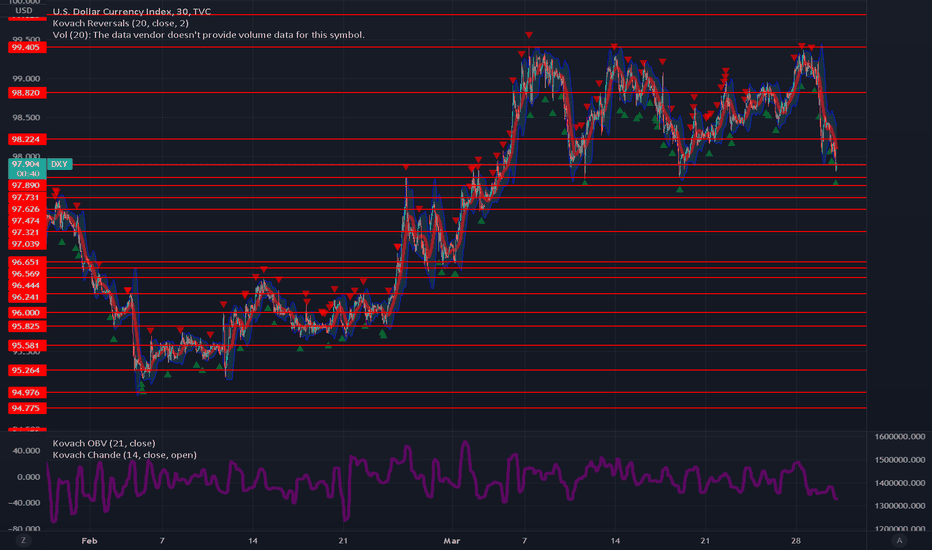This screenshot has width=932, height=550.
Task: Click the DXY symbol price tag
Action: click(59, 164)
